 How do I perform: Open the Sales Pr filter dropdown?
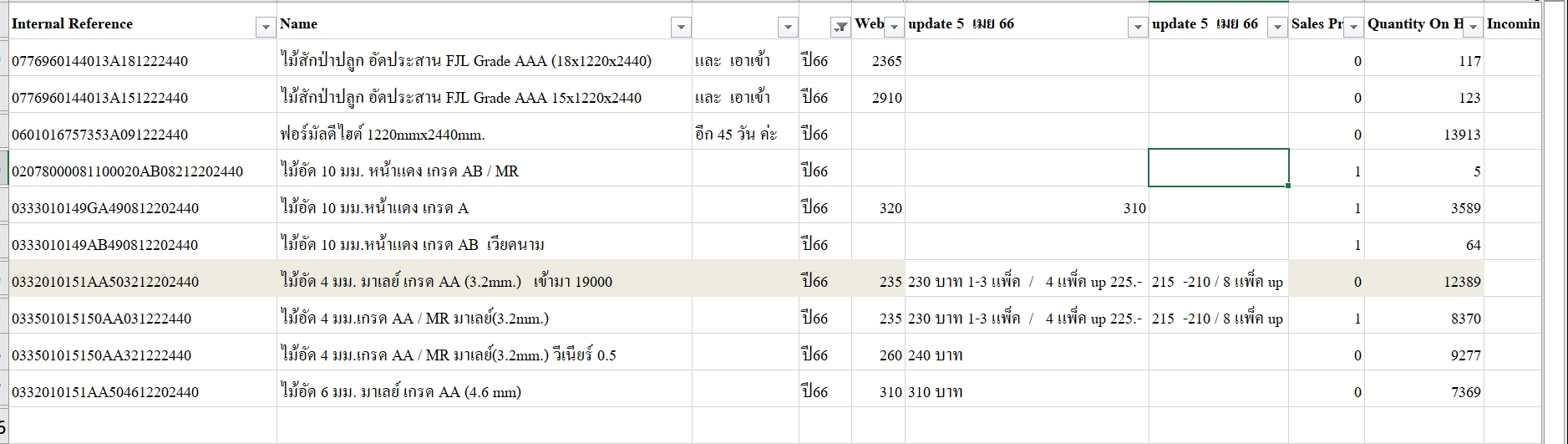(x=1353, y=28)
